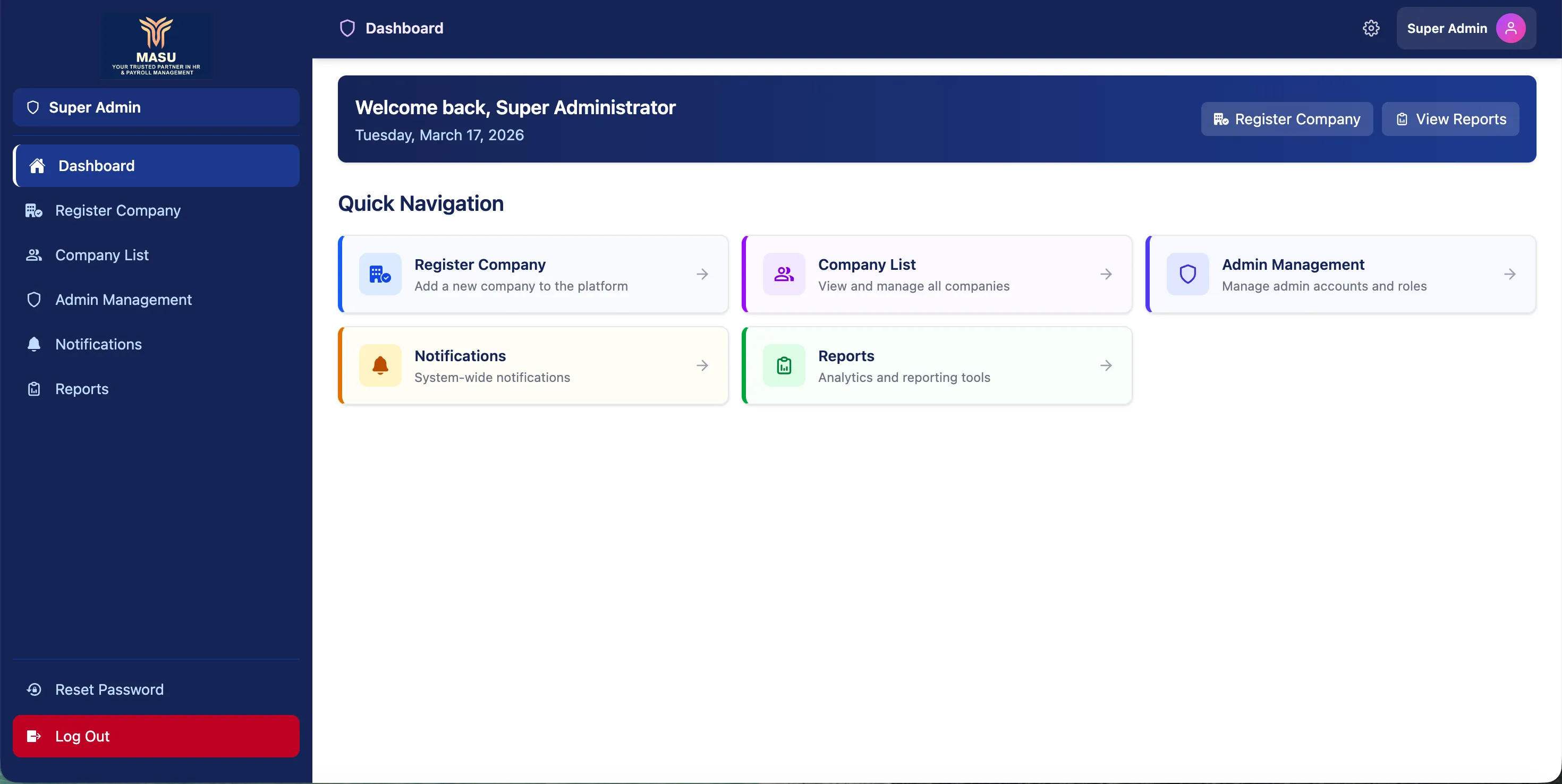Choose Reset Password in the sidebar
The image size is (1562, 784).
[156, 689]
